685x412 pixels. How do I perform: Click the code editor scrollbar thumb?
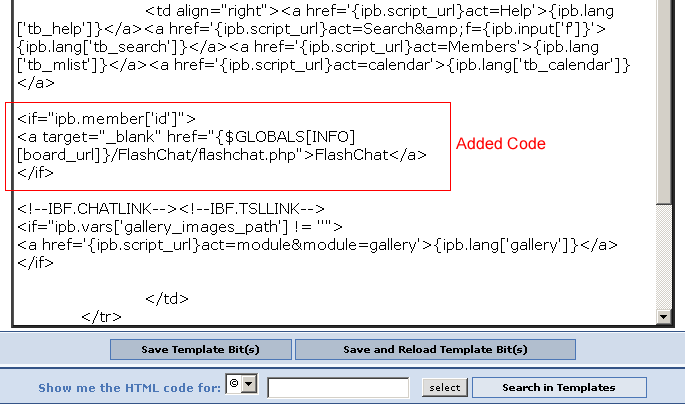(x=664, y=101)
